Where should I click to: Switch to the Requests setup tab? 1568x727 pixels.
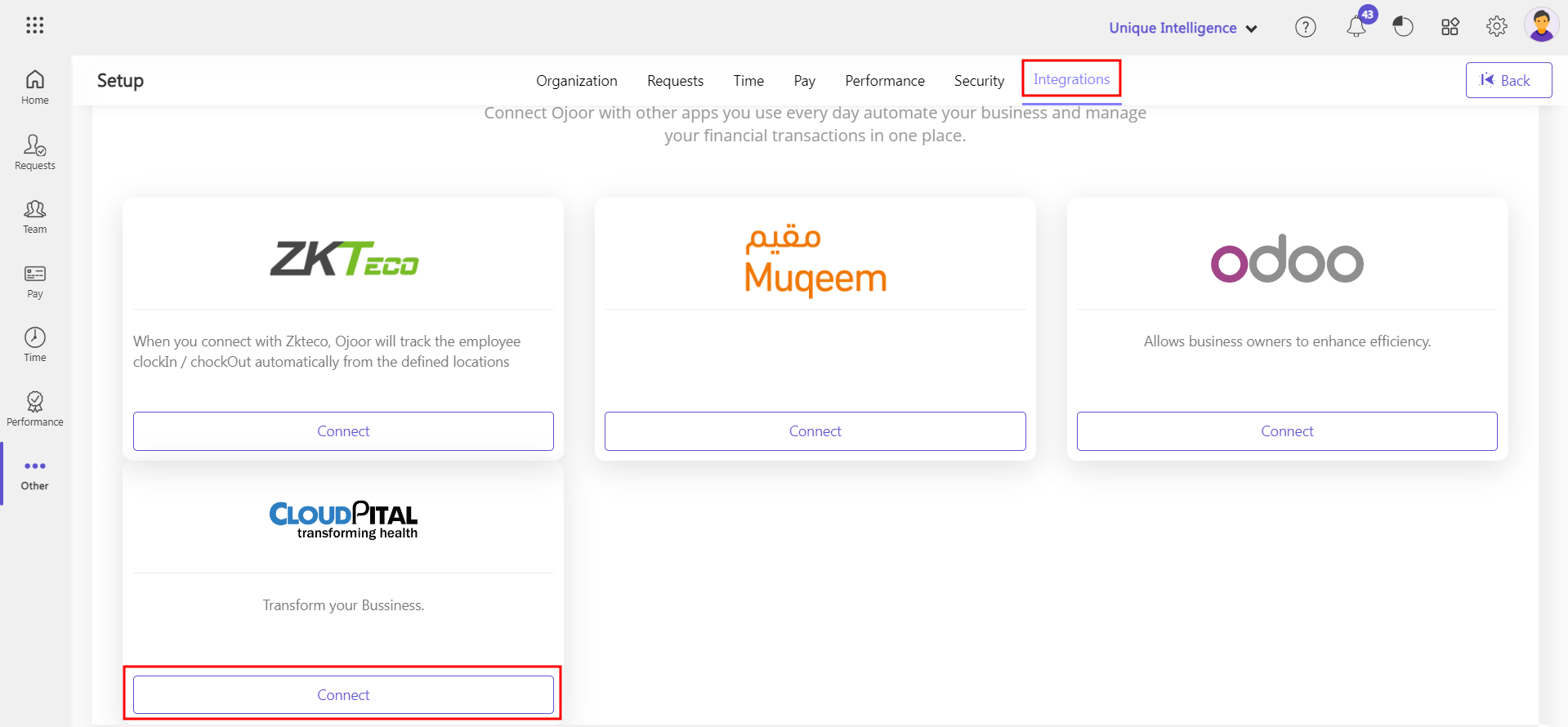click(x=675, y=81)
